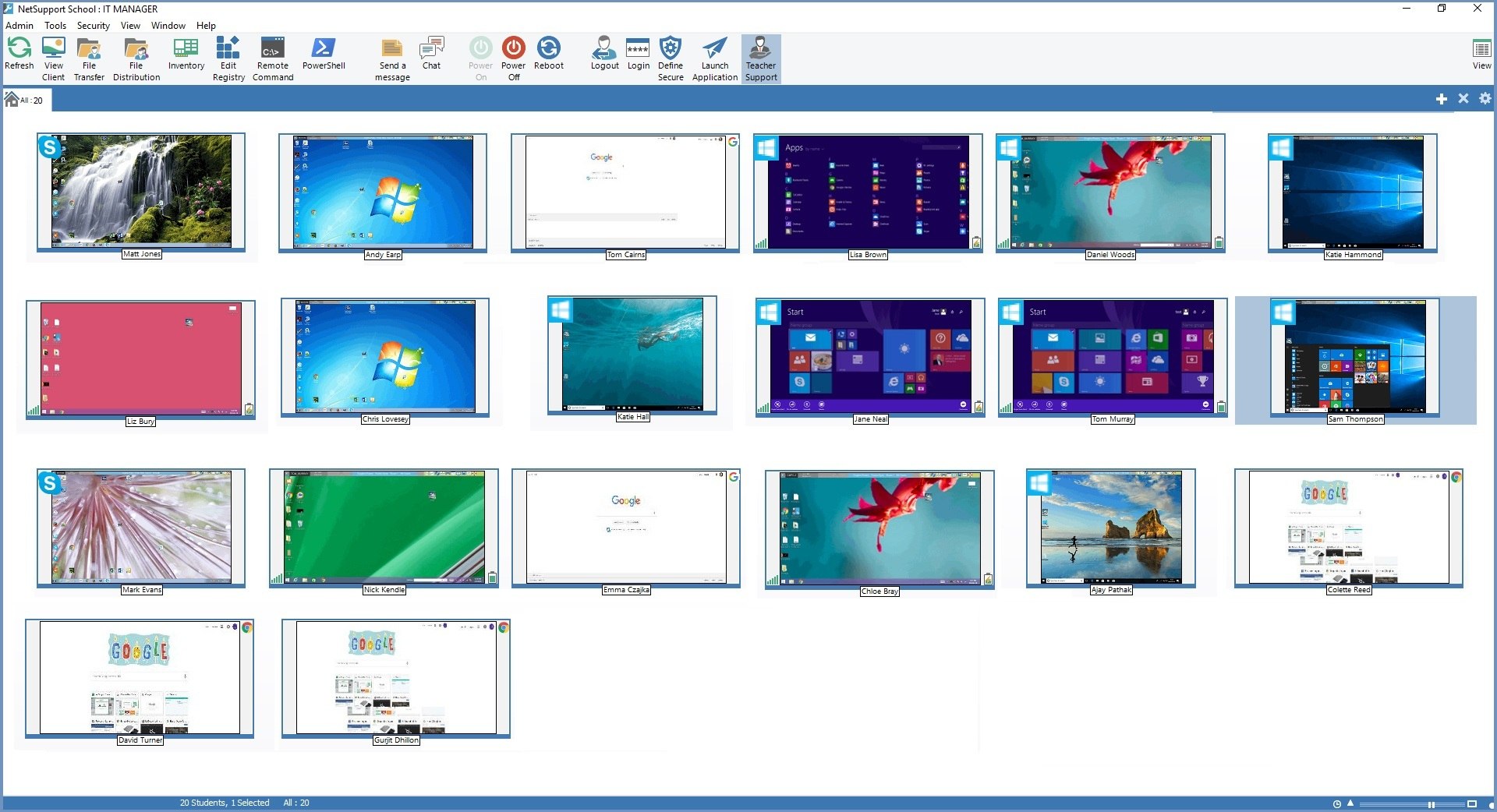1497x812 pixels.
Task: Click the clock update interval icon
Action: coord(1336,803)
